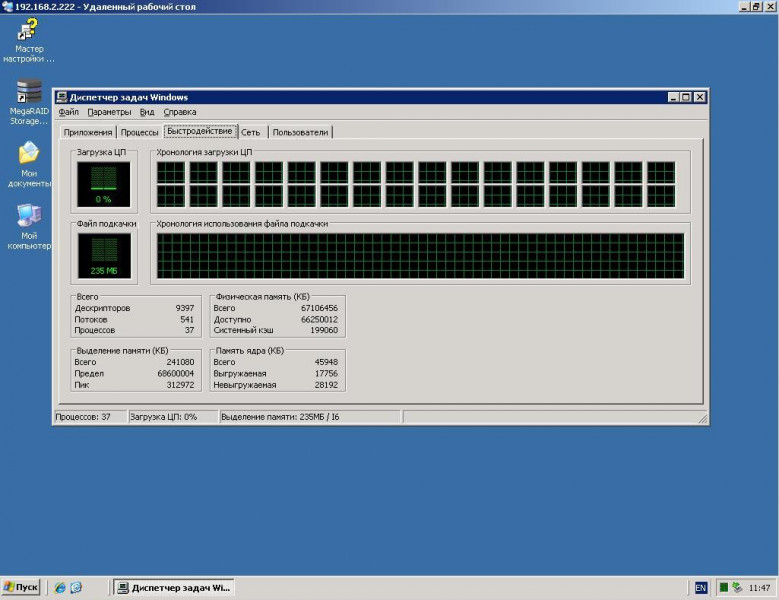
Task: Open the Справка menu
Action: pyautogui.click(x=180, y=112)
